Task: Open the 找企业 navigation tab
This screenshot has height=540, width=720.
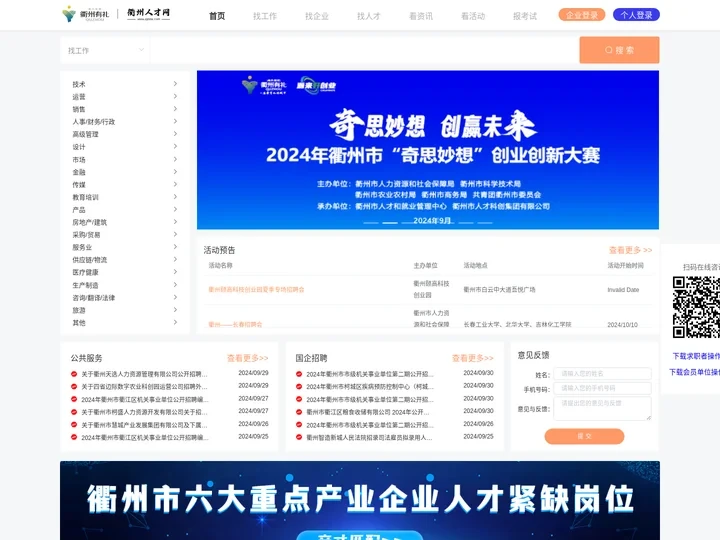Action: (x=317, y=16)
